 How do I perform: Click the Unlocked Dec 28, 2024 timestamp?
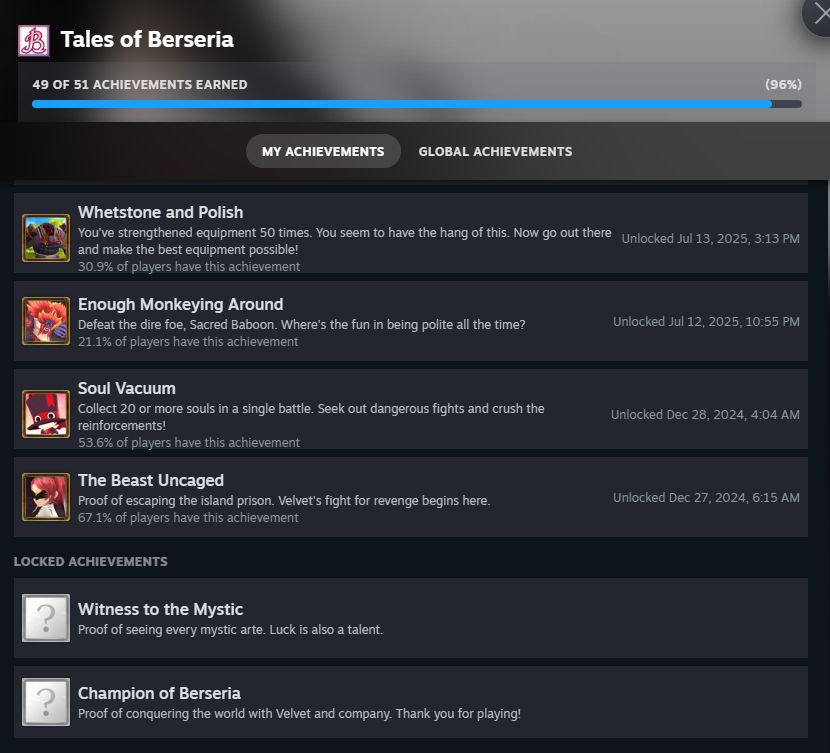(705, 415)
